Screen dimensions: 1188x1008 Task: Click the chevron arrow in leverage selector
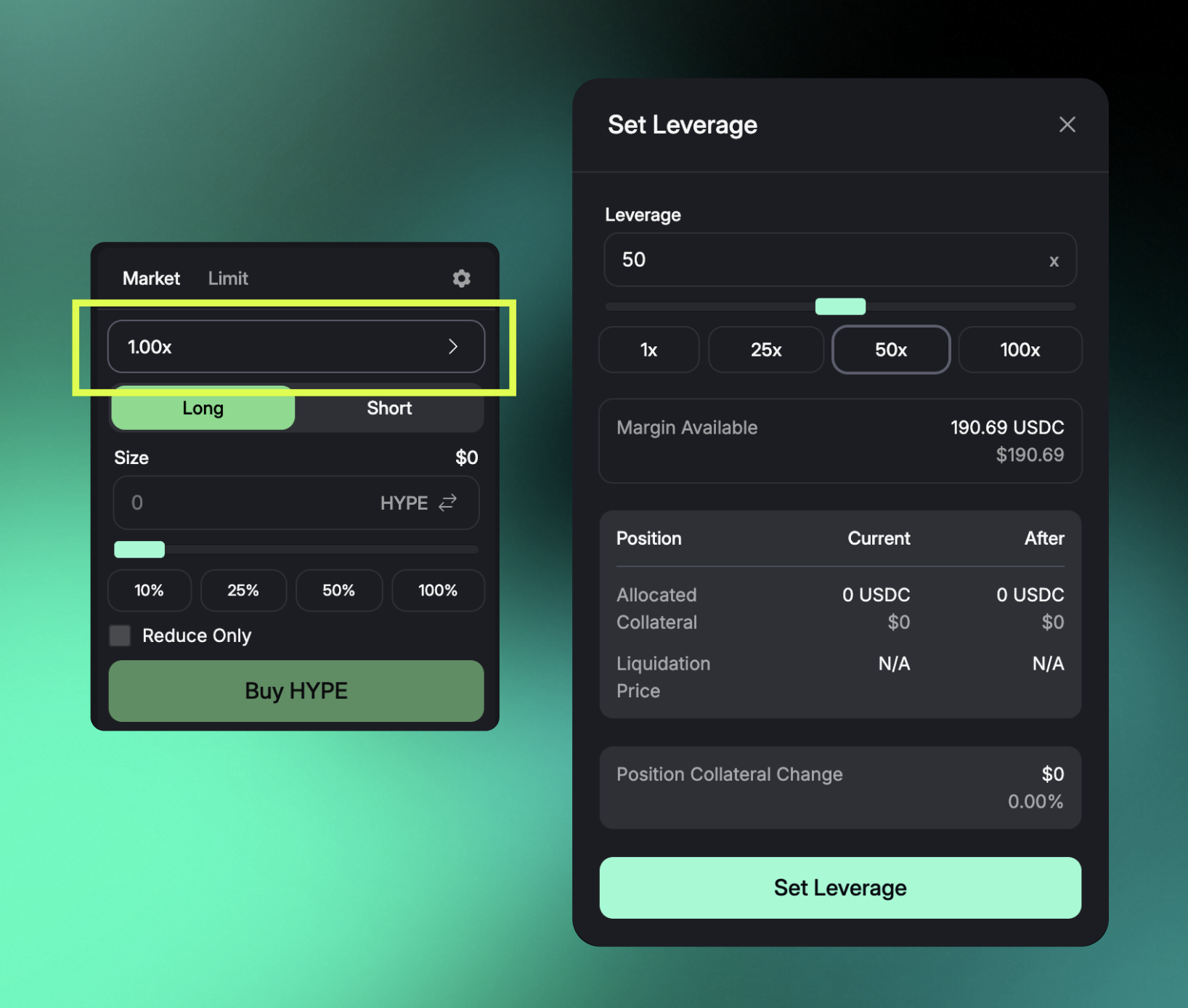453,346
